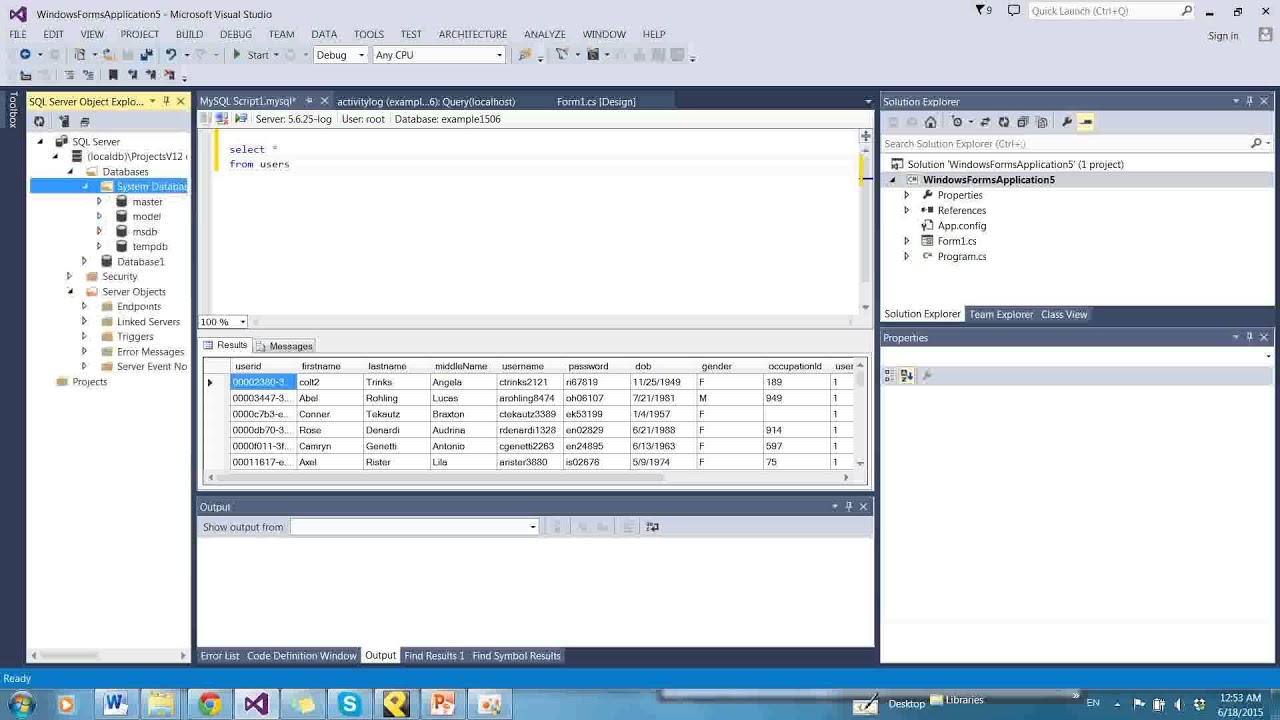Click the Sign in link

[x=1222, y=36]
